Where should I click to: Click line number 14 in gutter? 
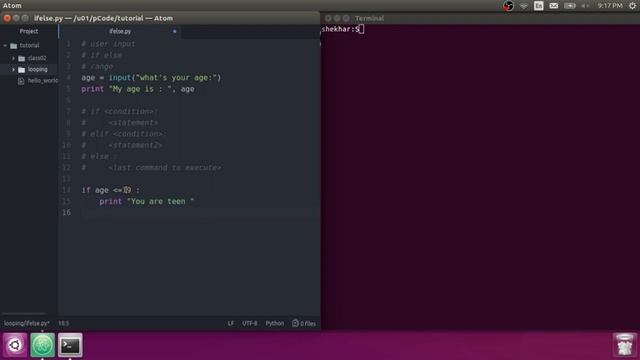click(x=67, y=190)
